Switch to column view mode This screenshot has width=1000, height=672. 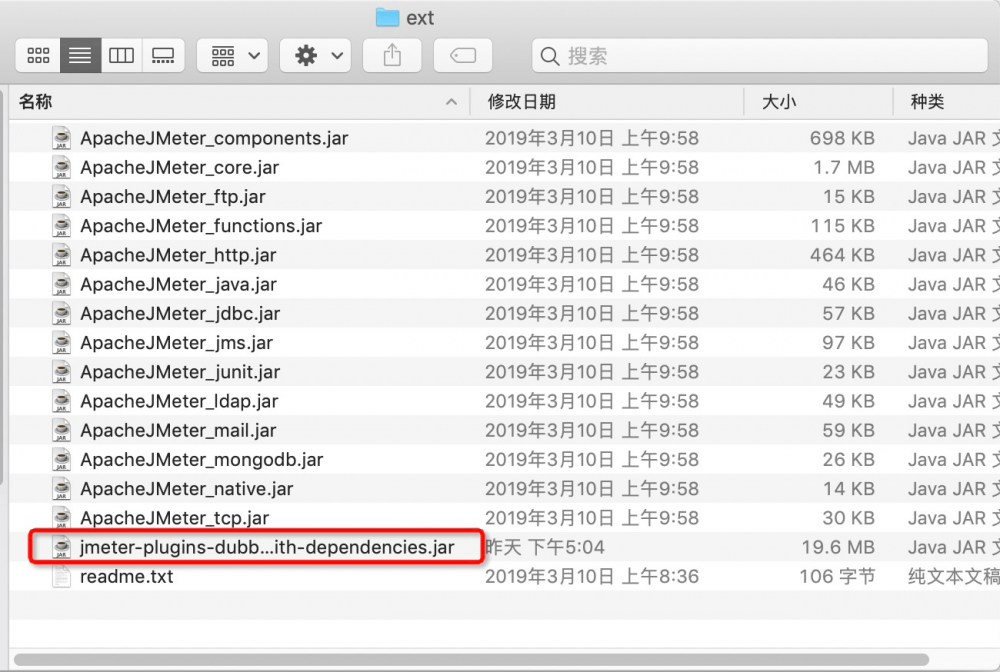(121, 55)
